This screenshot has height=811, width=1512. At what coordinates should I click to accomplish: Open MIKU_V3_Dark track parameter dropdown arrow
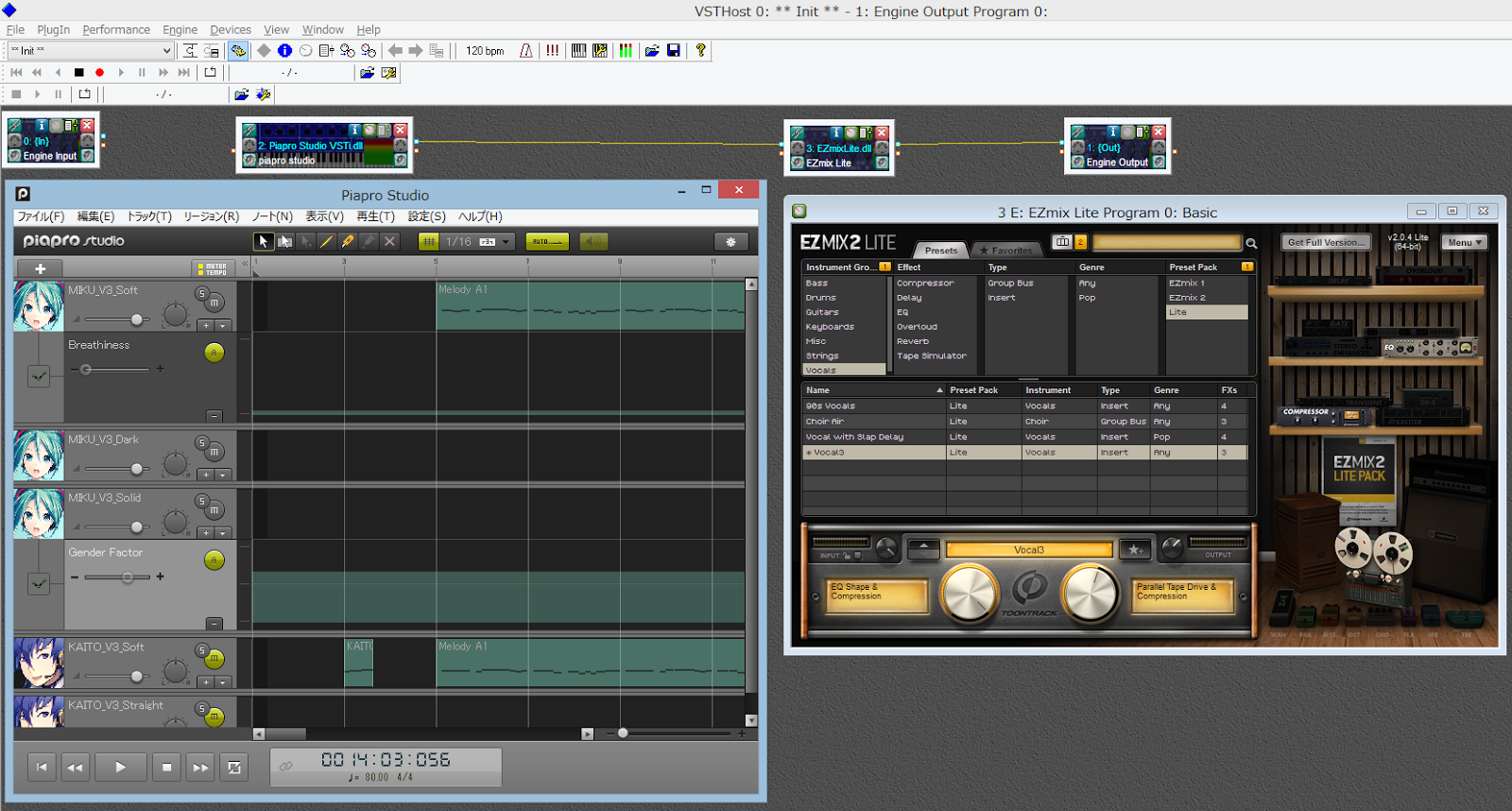(223, 475)
